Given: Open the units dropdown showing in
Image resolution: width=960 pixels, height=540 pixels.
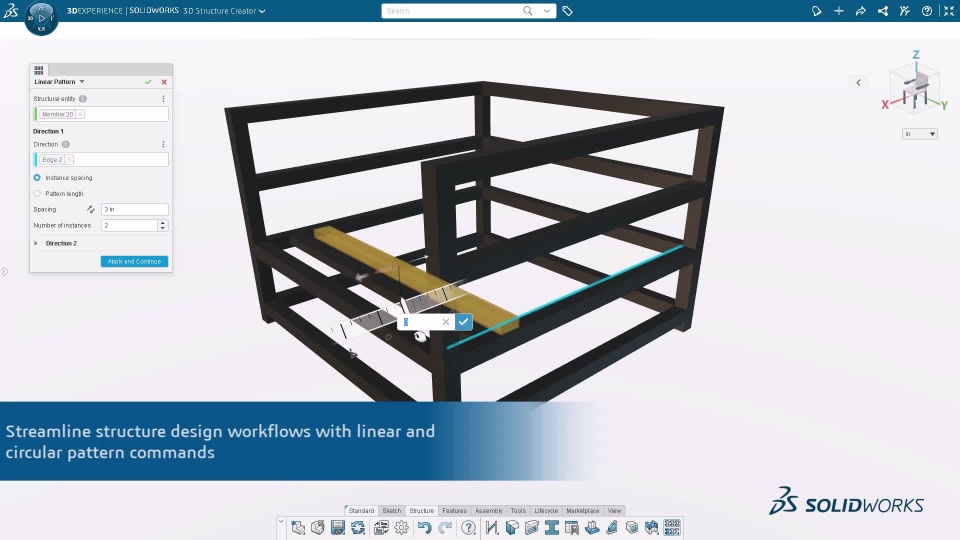Looking at the screenshot, I should 920,133.
